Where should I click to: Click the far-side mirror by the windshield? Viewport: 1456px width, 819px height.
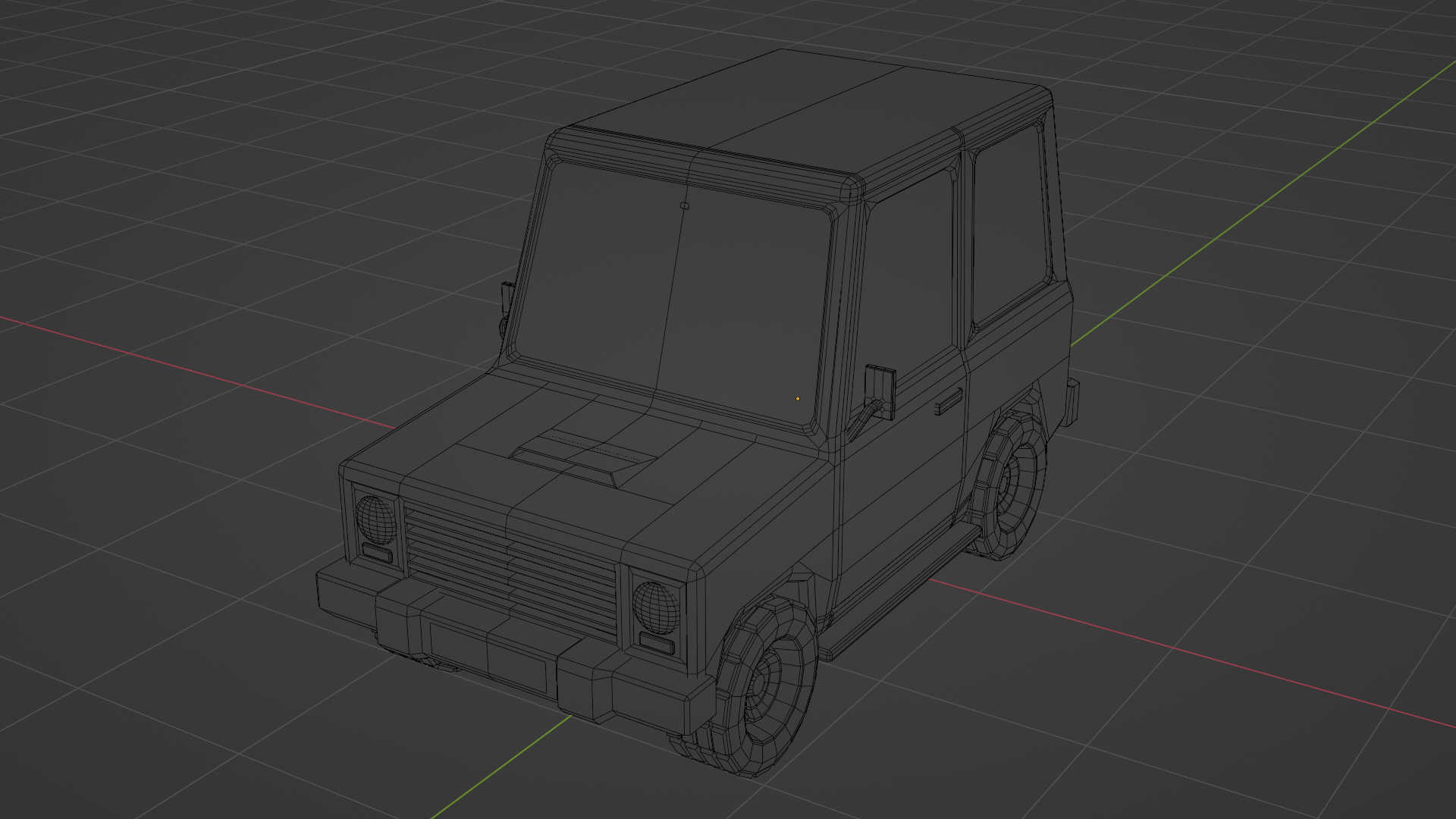[506, 298]
